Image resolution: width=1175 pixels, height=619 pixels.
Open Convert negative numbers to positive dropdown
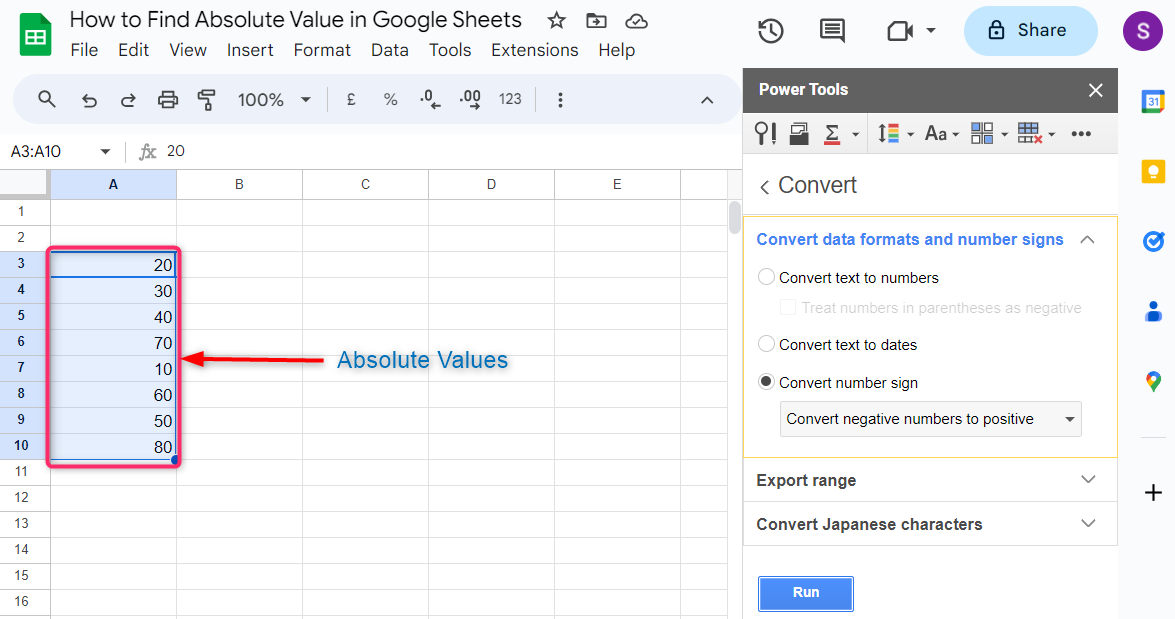(x=930, y=419)
